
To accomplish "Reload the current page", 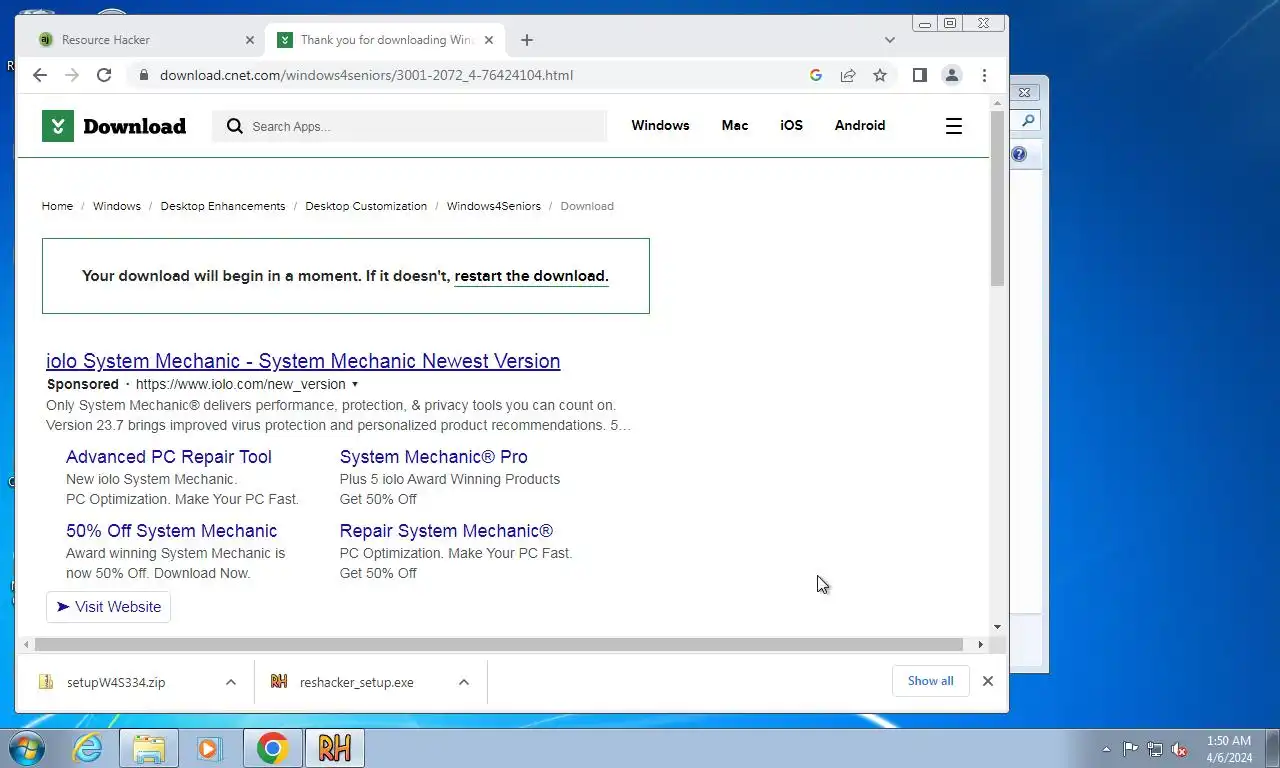I will pyautogui.click(x=104, y=75).
